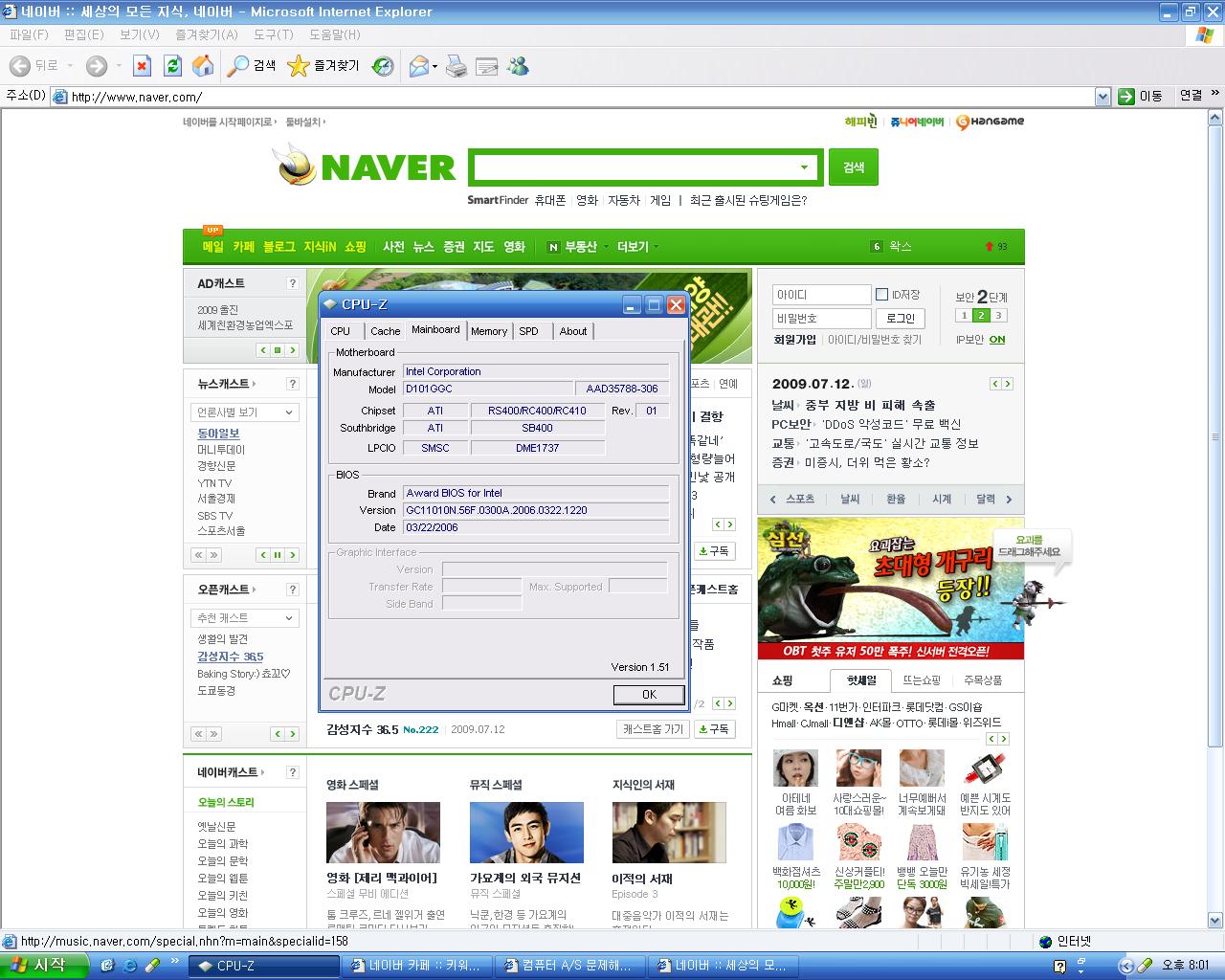
Task: Open 언론사별 보기 dropdown
Action: click(x=245, y=412)
